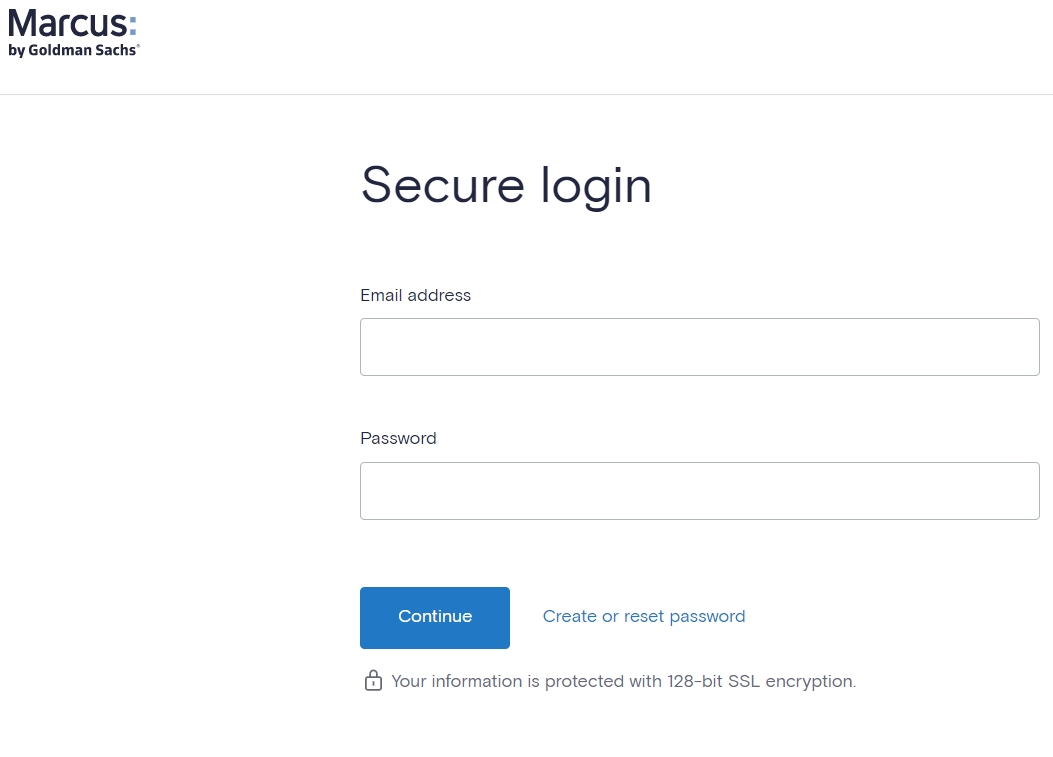Image resolution: width=1053 pixels, height=757 pixels.
Task: Click "128-bit" in the security notice
Action: [x=695, y=682]
